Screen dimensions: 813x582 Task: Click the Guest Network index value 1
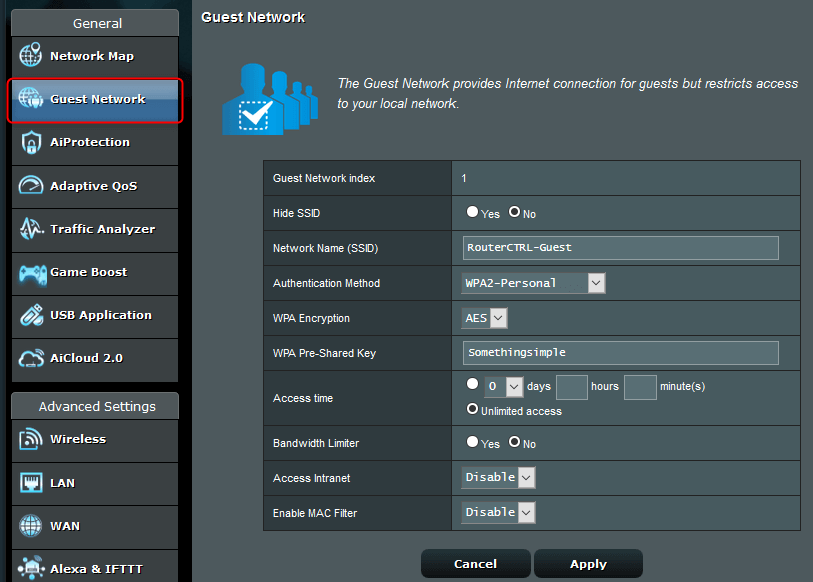click(464, 178)
